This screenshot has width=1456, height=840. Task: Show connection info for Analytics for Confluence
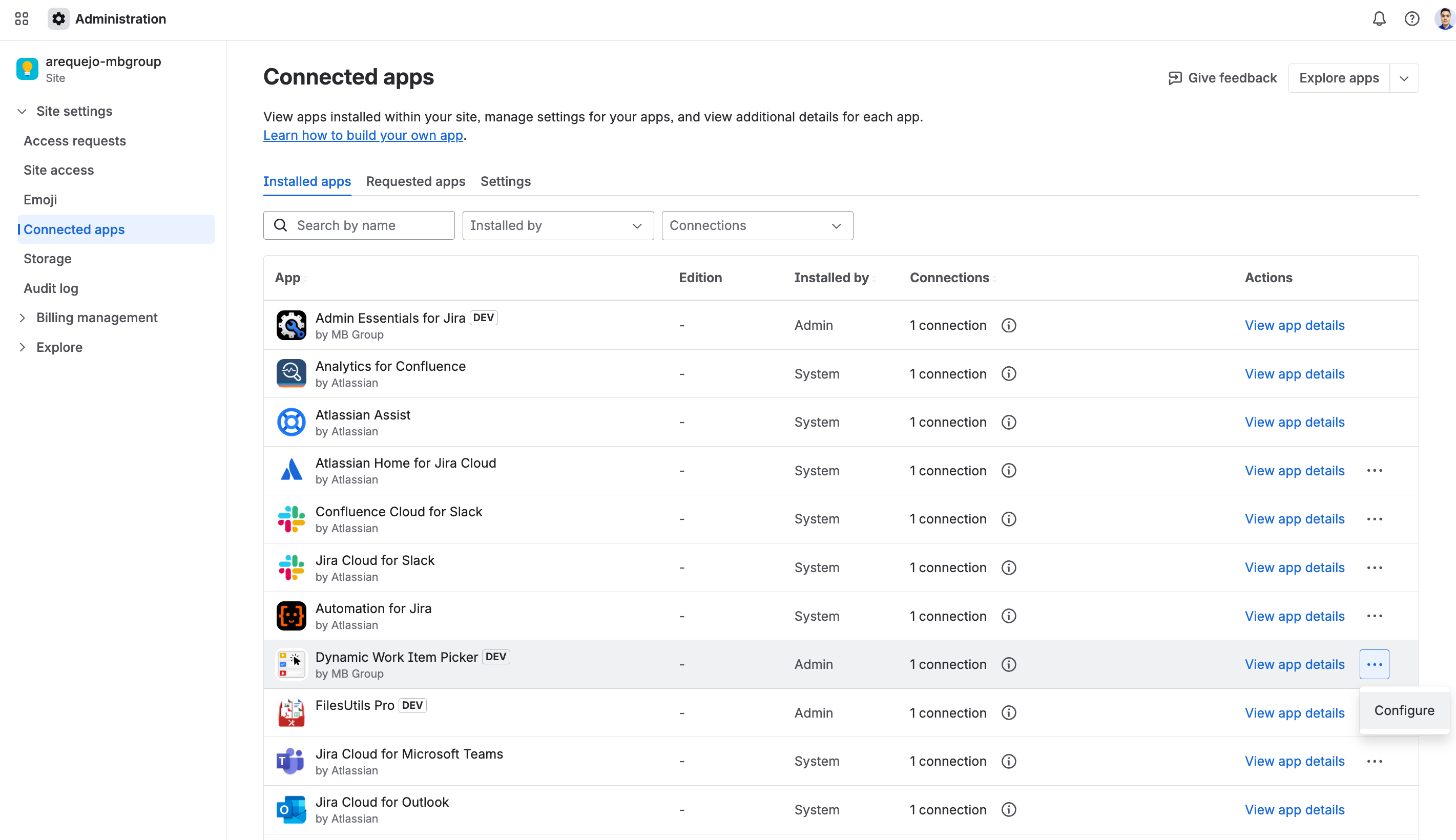coord(1008,374)
